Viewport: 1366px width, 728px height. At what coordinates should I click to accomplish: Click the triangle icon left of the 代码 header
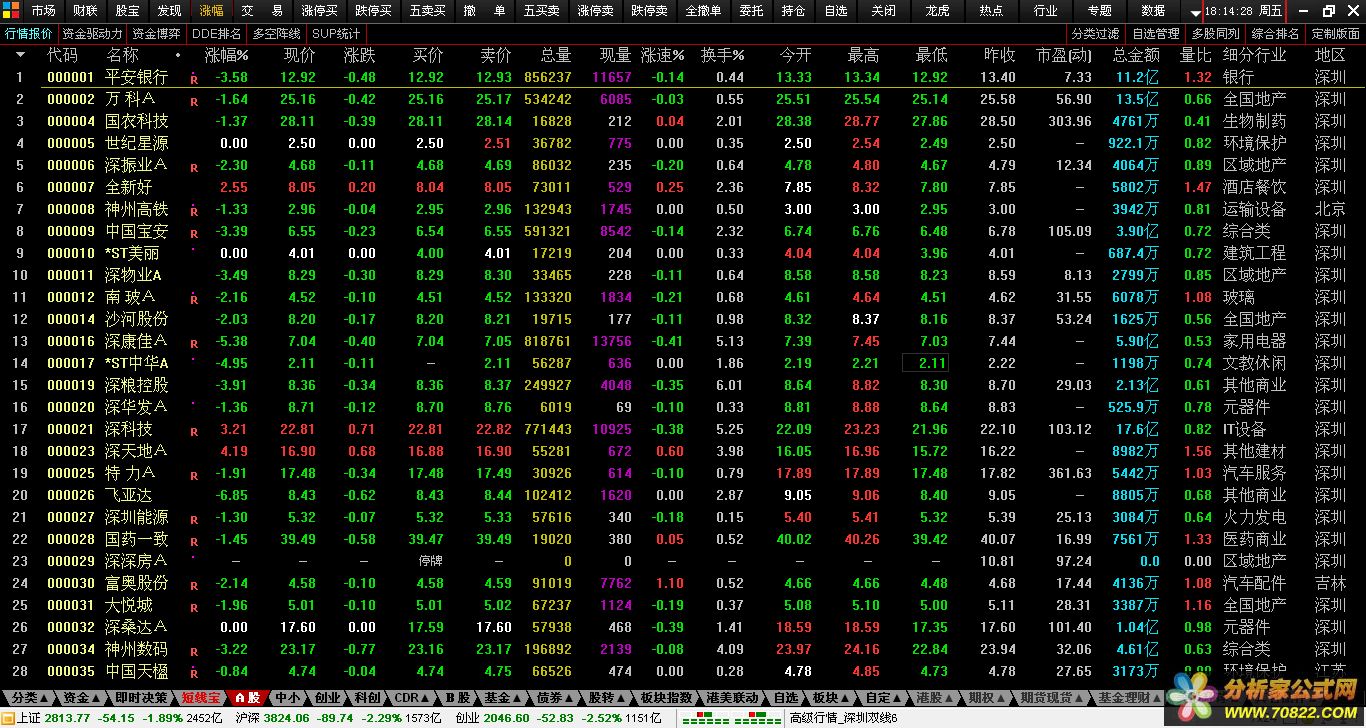(x=19, y=55)
